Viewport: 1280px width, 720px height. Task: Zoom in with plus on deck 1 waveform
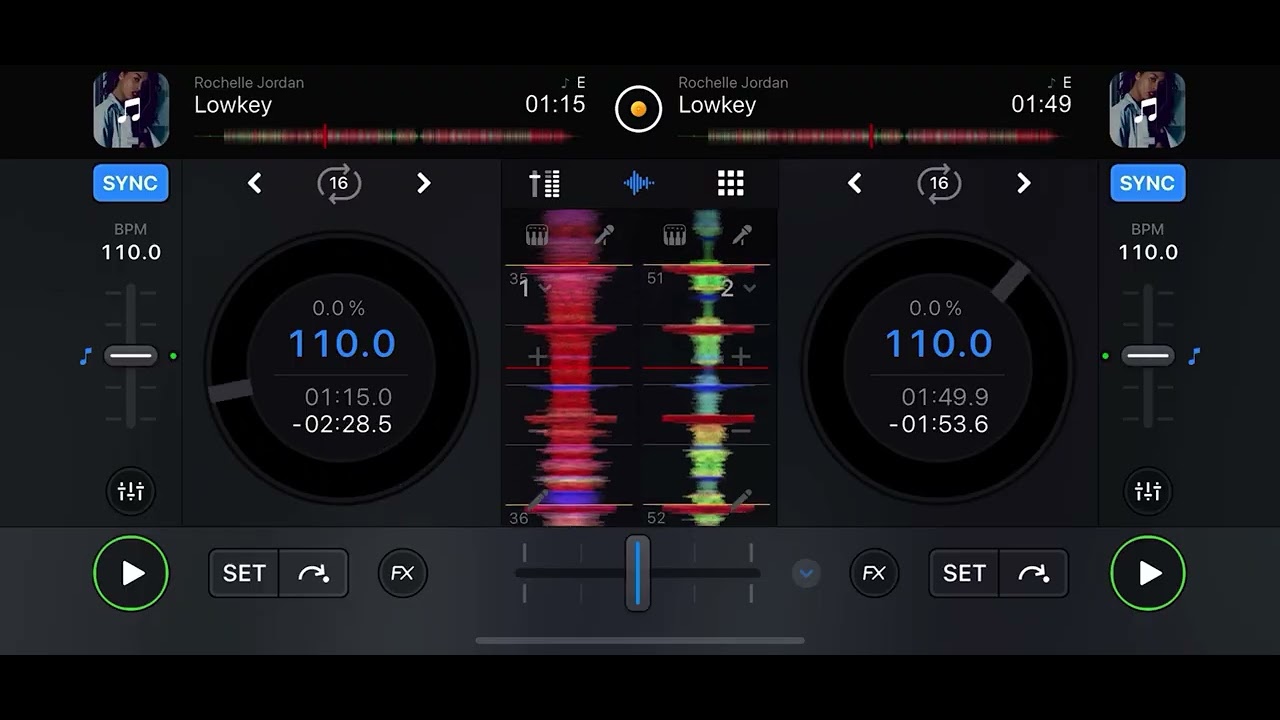click(538, 355)
